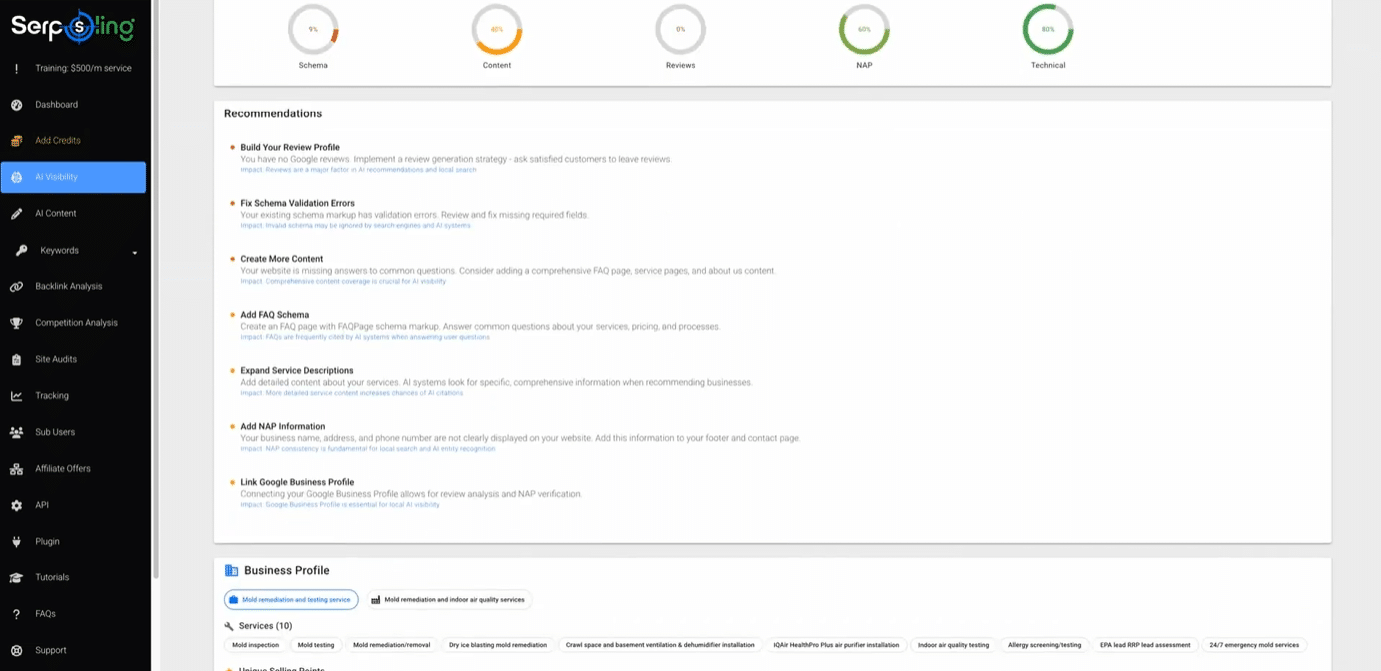Click the Indoor air quality testing chip
The width and height of the screenshot is (1381, 671).
953,645
